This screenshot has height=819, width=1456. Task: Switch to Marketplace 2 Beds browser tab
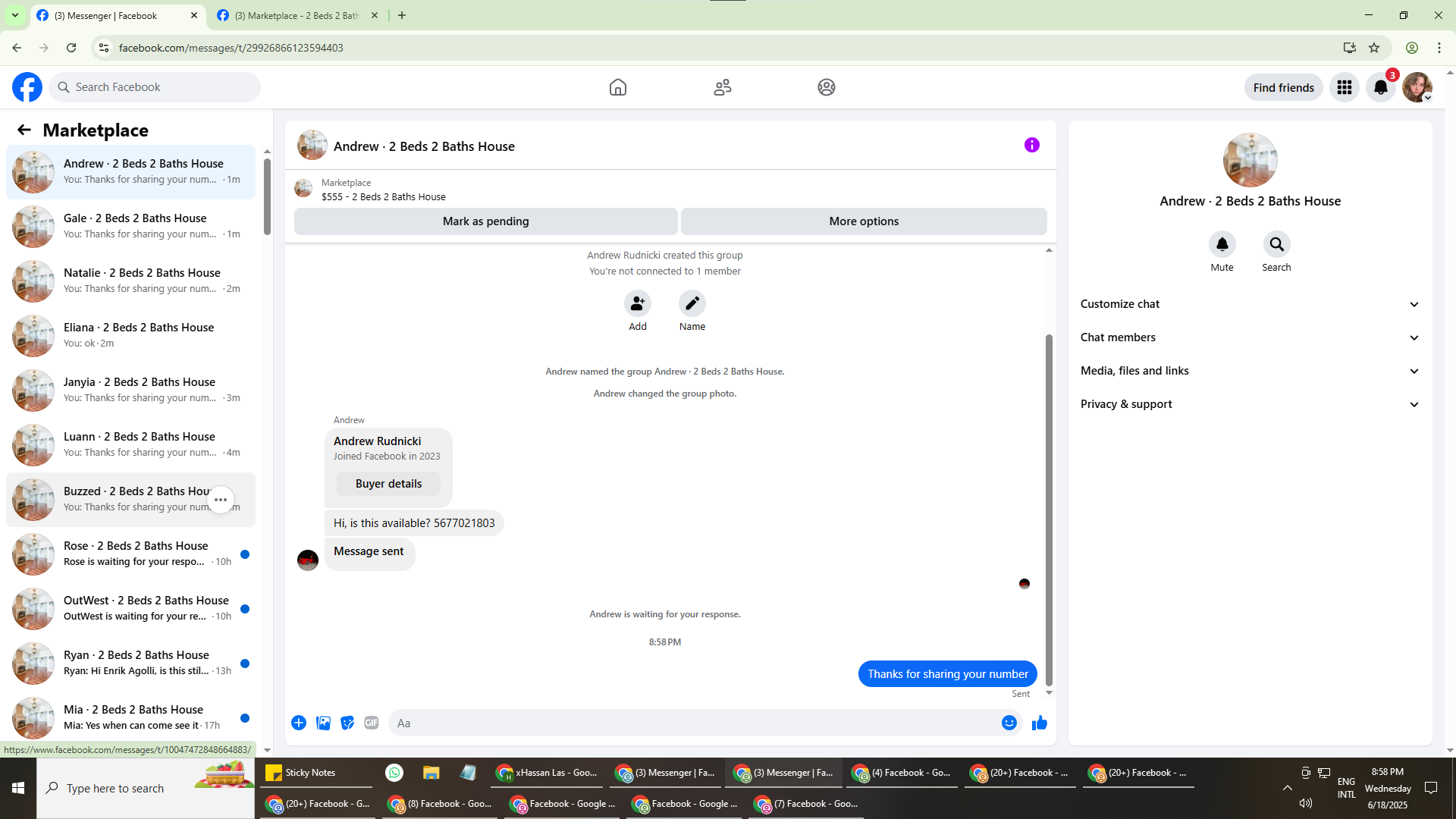tap(297, 15)
